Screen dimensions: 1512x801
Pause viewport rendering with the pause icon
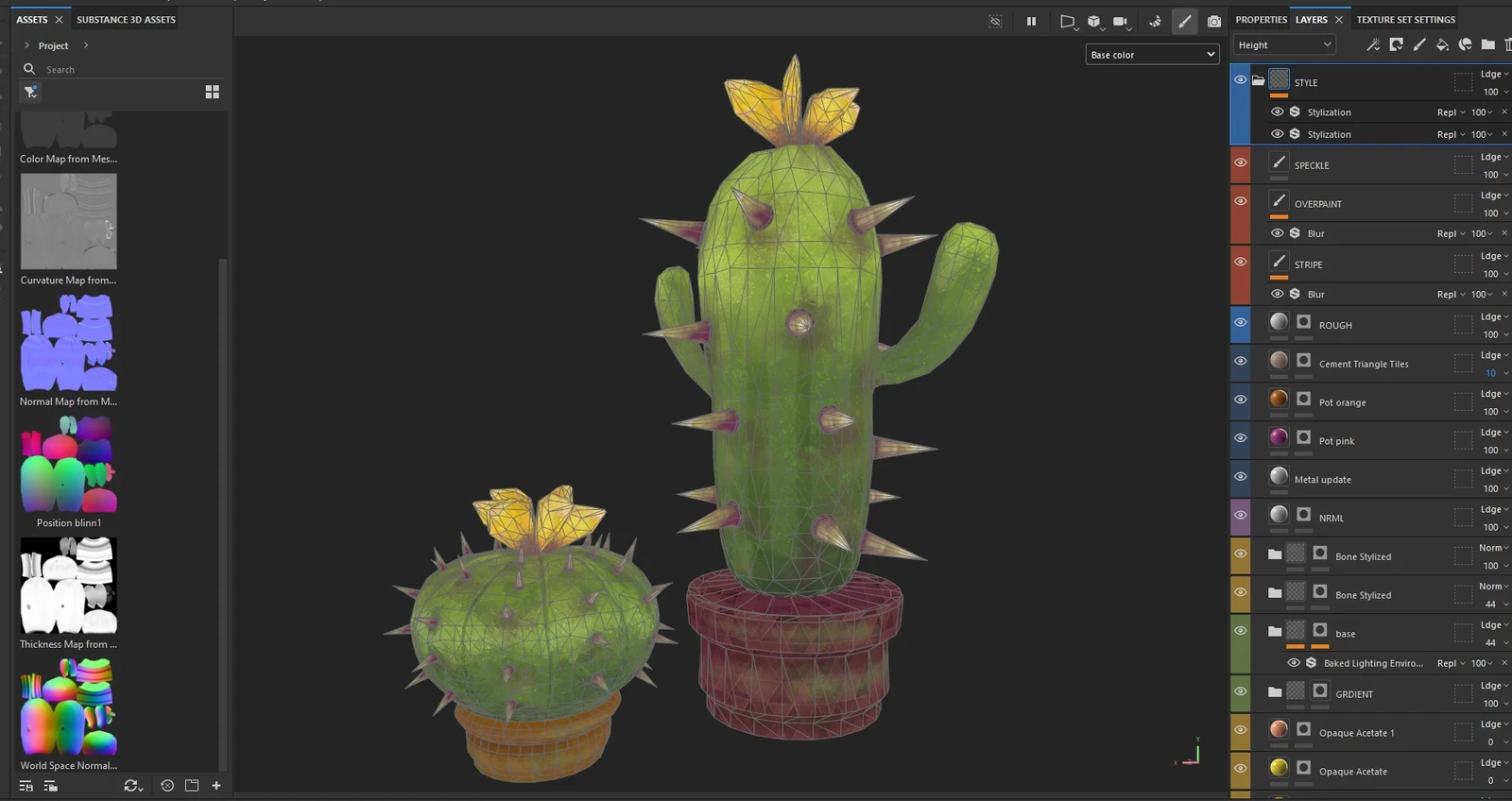1031,21
